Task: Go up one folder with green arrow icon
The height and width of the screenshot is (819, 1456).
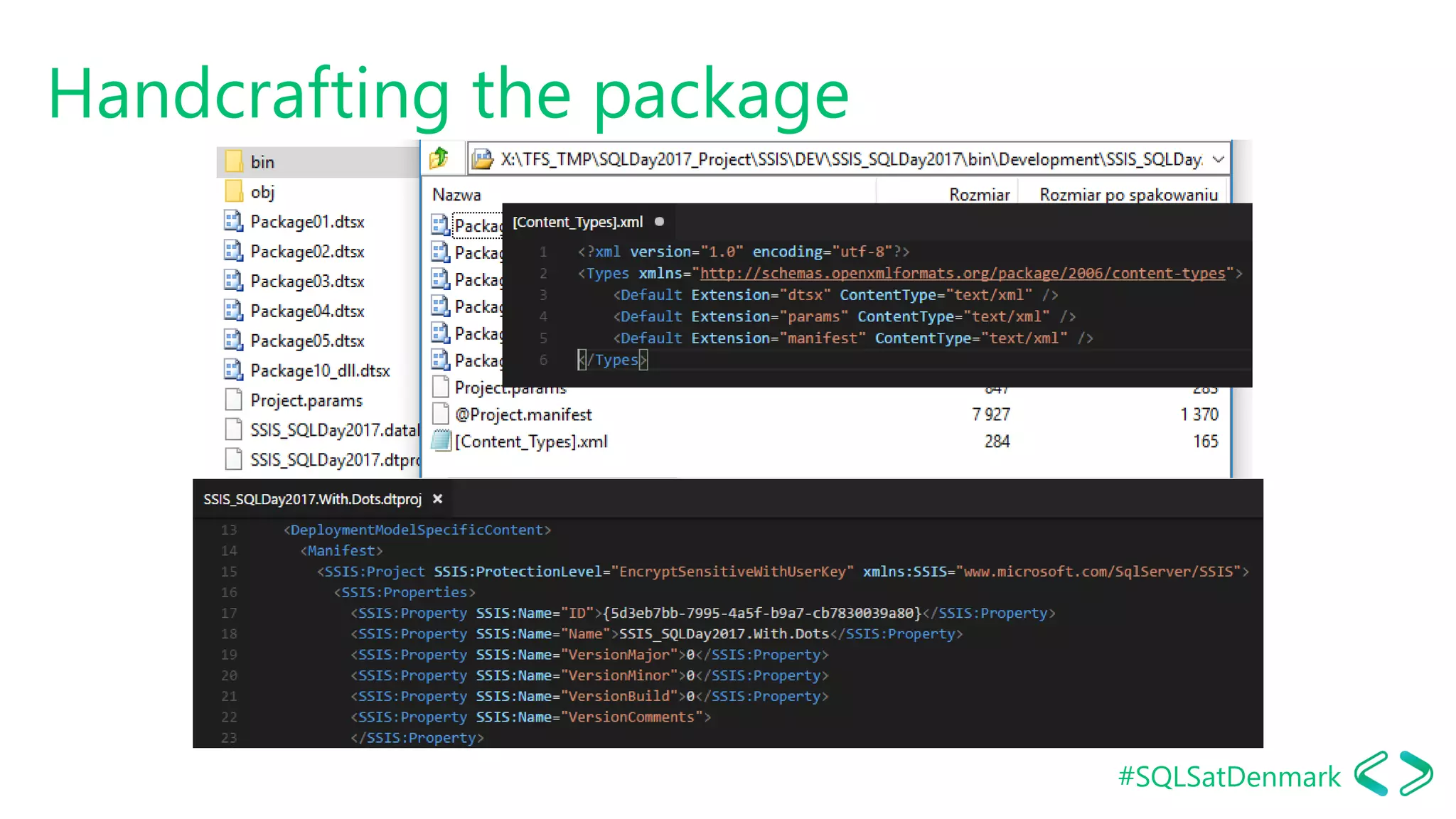Action: click(439, 158)
